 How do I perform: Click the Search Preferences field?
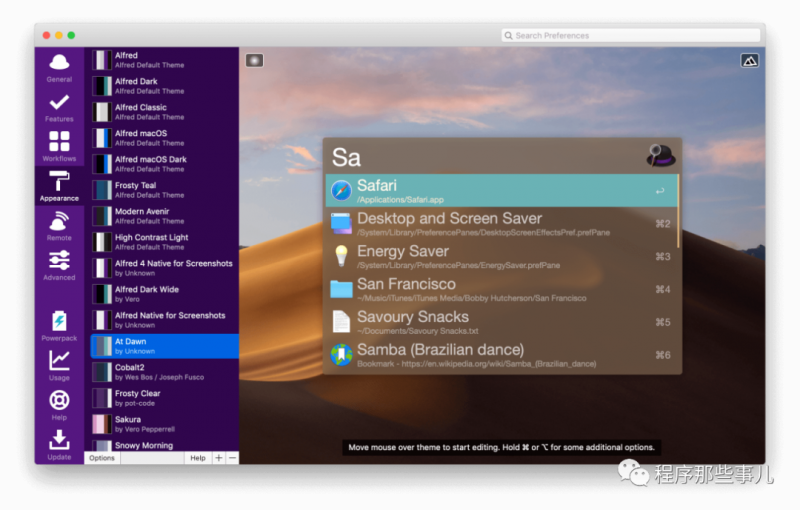[x=631, y=36]
